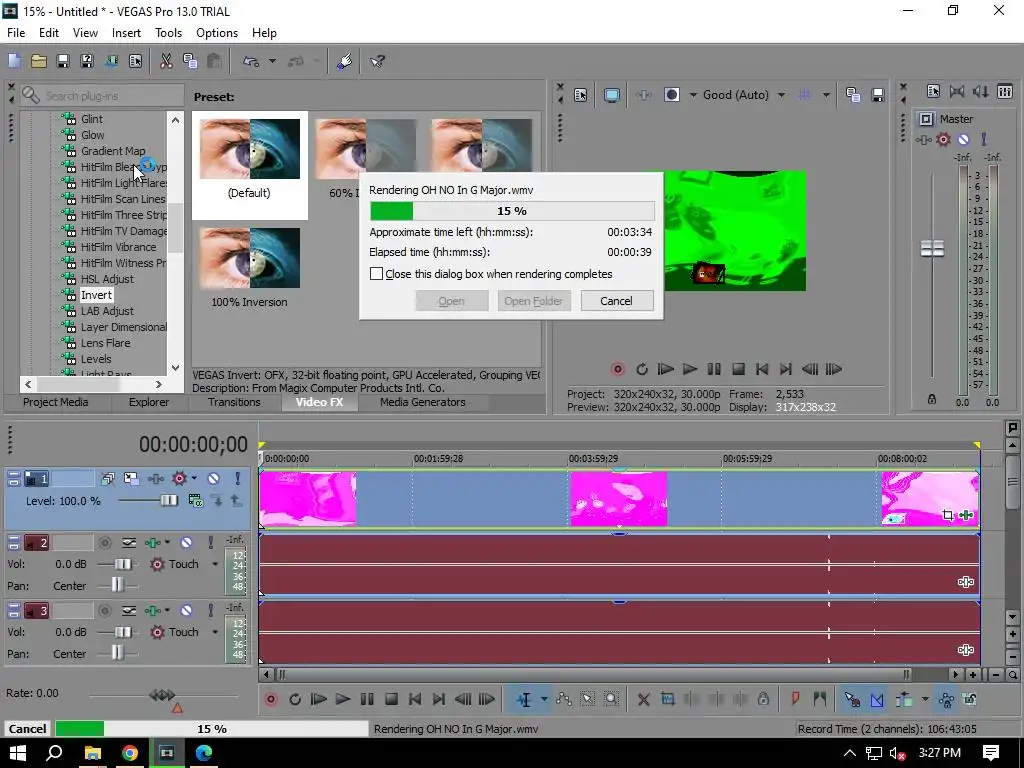This screenshot has width=1024, height=768.
Task: Toggle Mute on video track 1
Action: (214, 479)
